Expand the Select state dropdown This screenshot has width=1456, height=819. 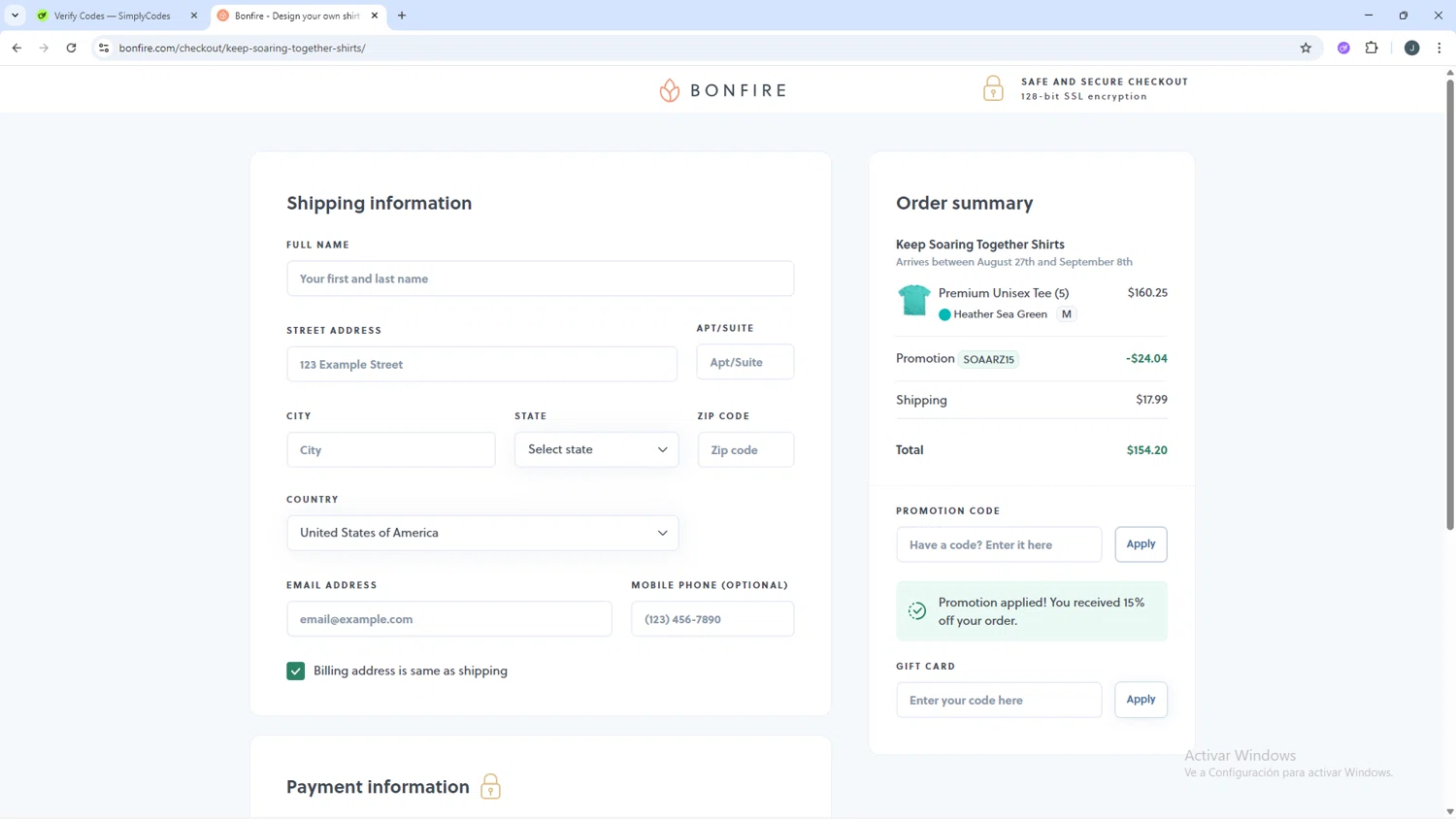click(597, 449)
